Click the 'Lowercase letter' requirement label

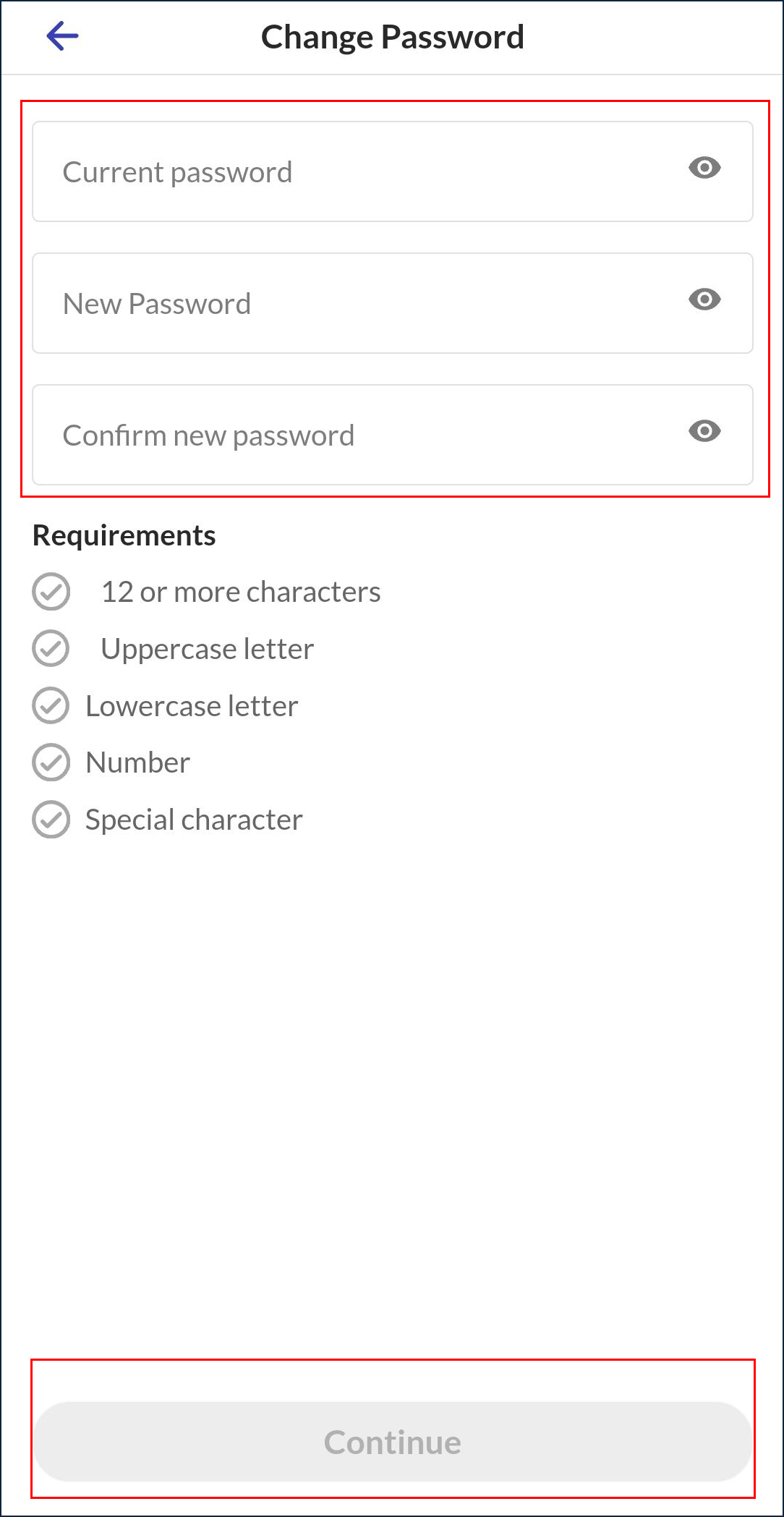click(x=192, y=706)
